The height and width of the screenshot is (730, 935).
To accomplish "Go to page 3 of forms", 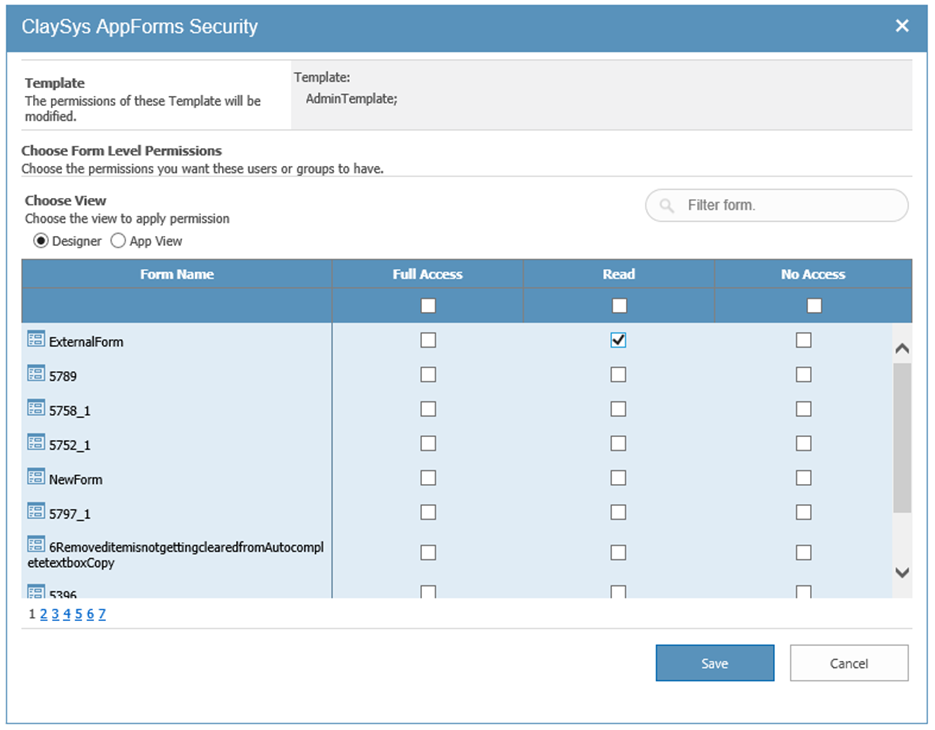I will [55, 614].
